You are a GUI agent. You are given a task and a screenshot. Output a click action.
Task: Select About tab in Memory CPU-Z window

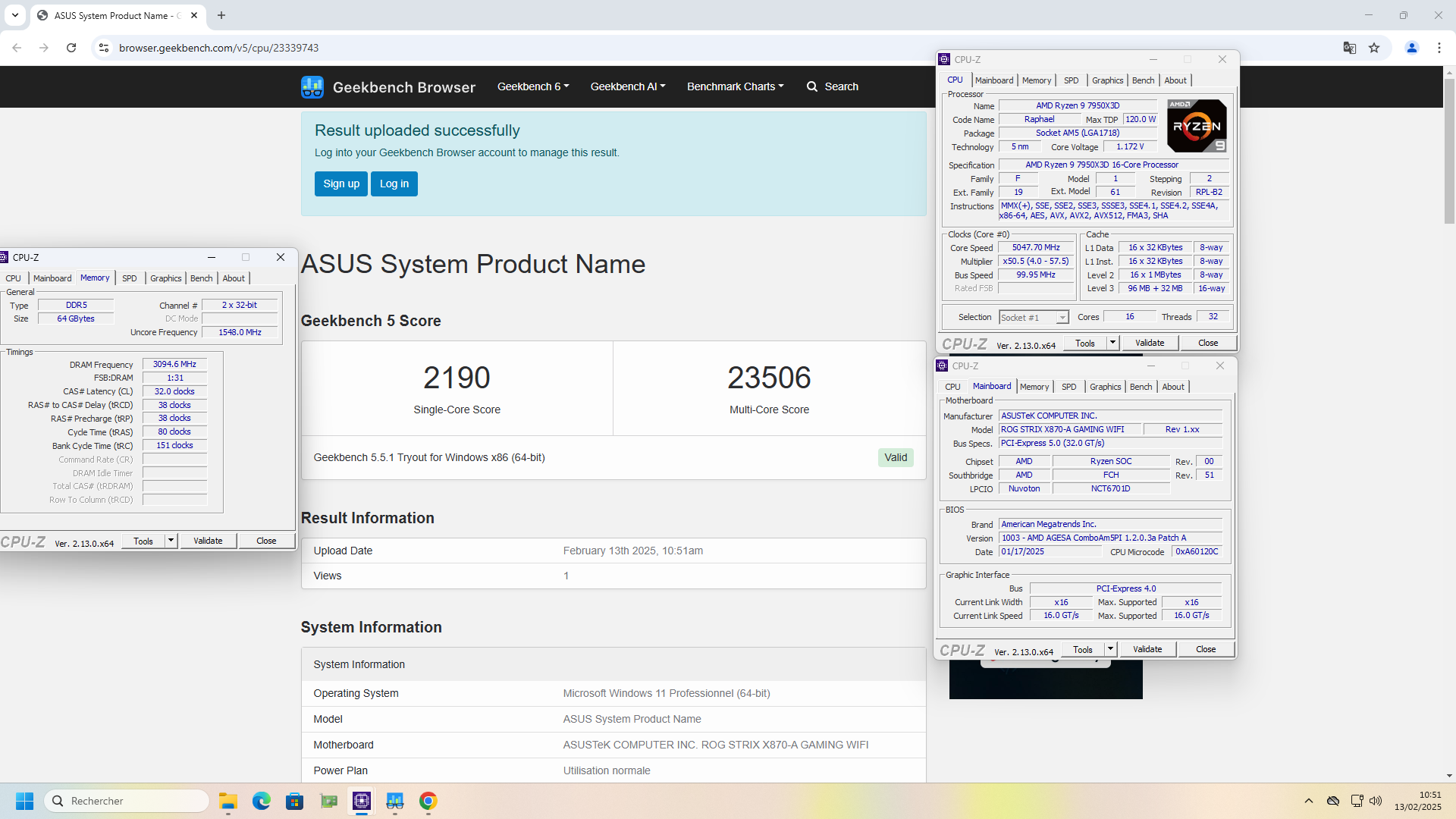[x=234, y=278]
